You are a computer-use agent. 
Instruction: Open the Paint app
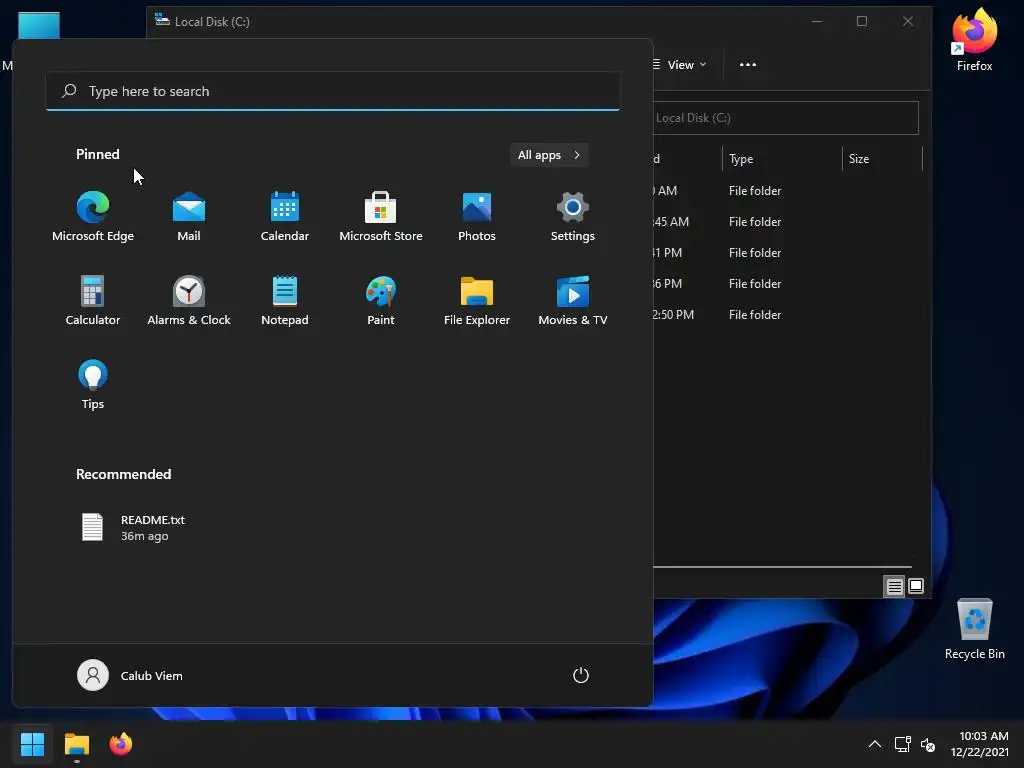[x=381, y=300]
